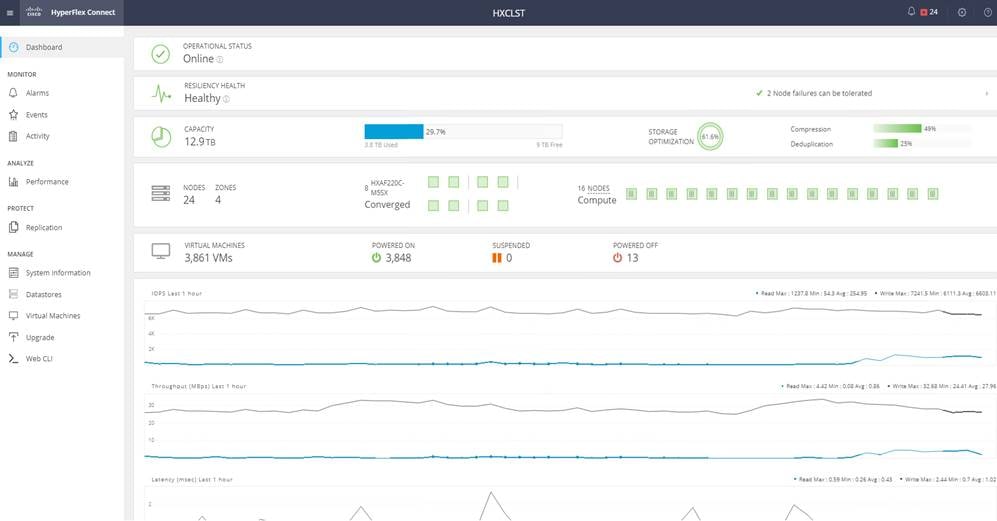
Task: Click the nodes server stack icon
Action: pos(161,193)
